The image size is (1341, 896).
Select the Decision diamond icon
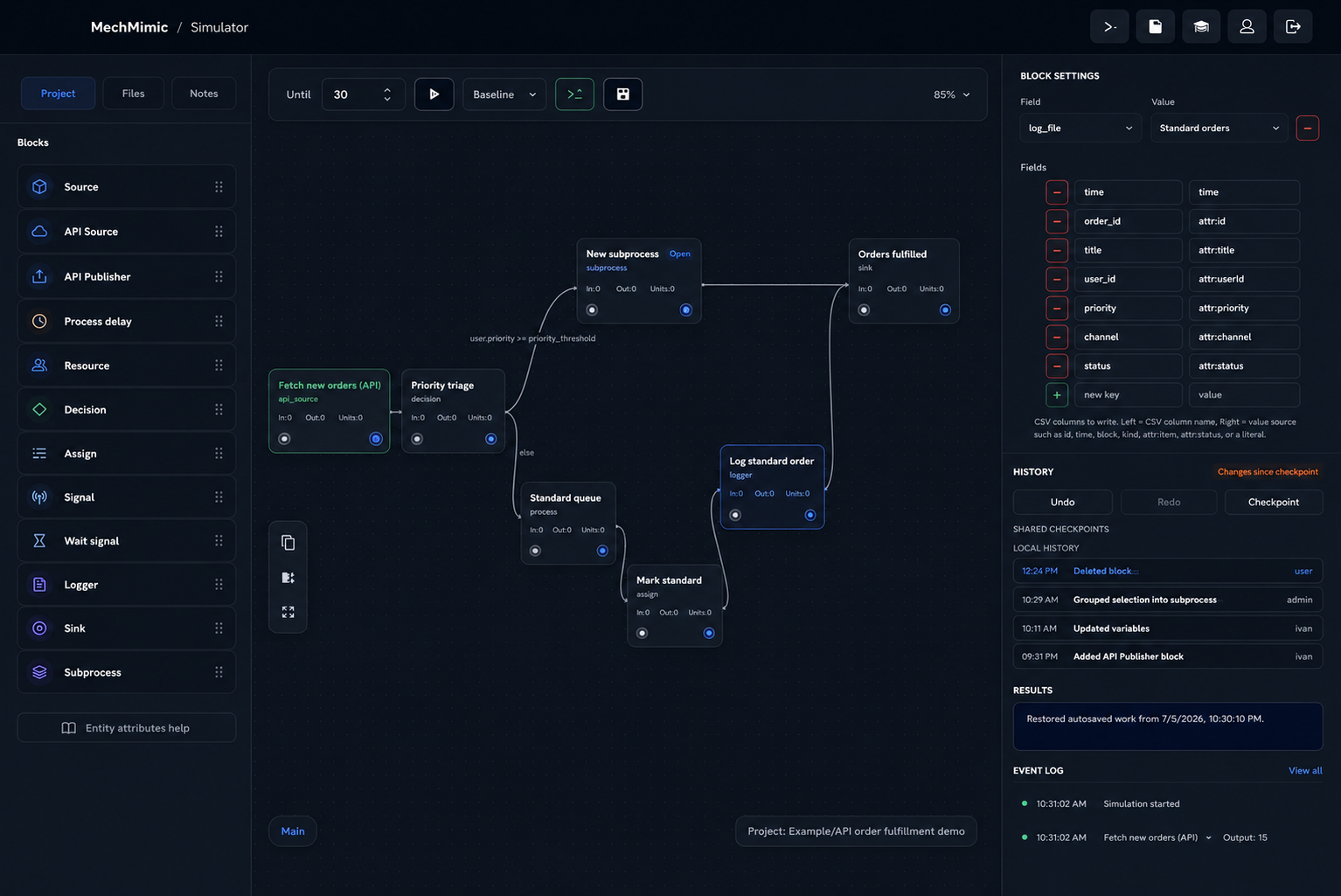click(x=39, y=409)
